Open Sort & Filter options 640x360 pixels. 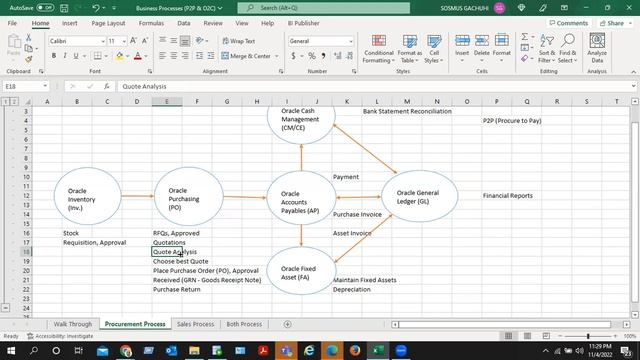pyautogui.click(x=547, y=49)
